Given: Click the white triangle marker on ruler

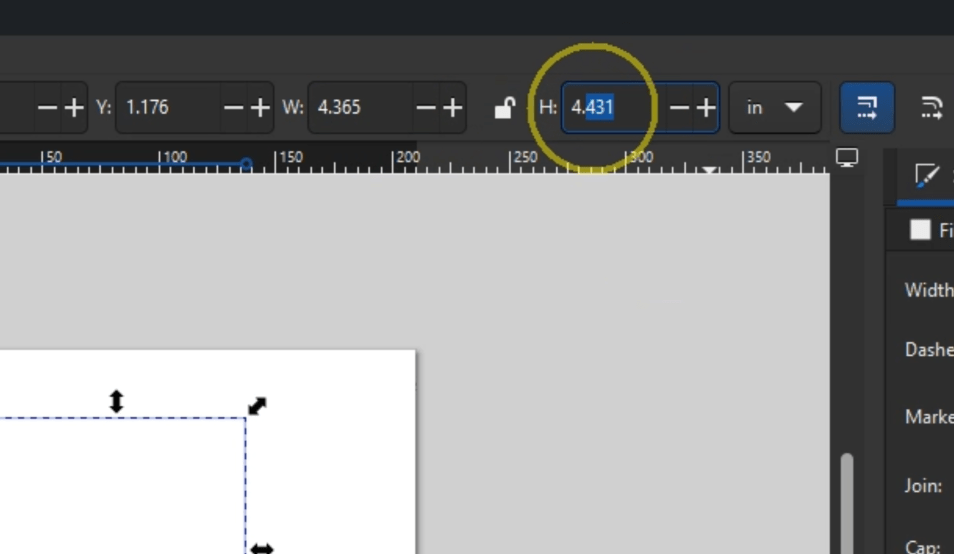Looking at the screenshot, I should tap(709, 171).
